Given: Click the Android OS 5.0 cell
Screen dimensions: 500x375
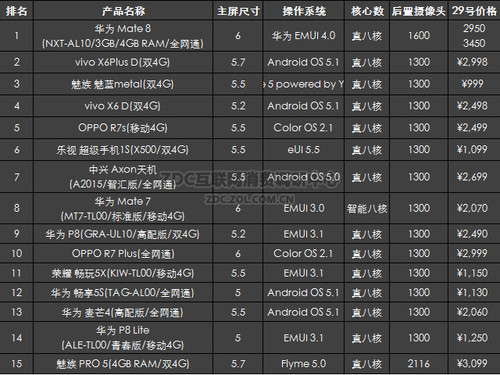Looking at the screenshot, I should click(x=304, y=177).
